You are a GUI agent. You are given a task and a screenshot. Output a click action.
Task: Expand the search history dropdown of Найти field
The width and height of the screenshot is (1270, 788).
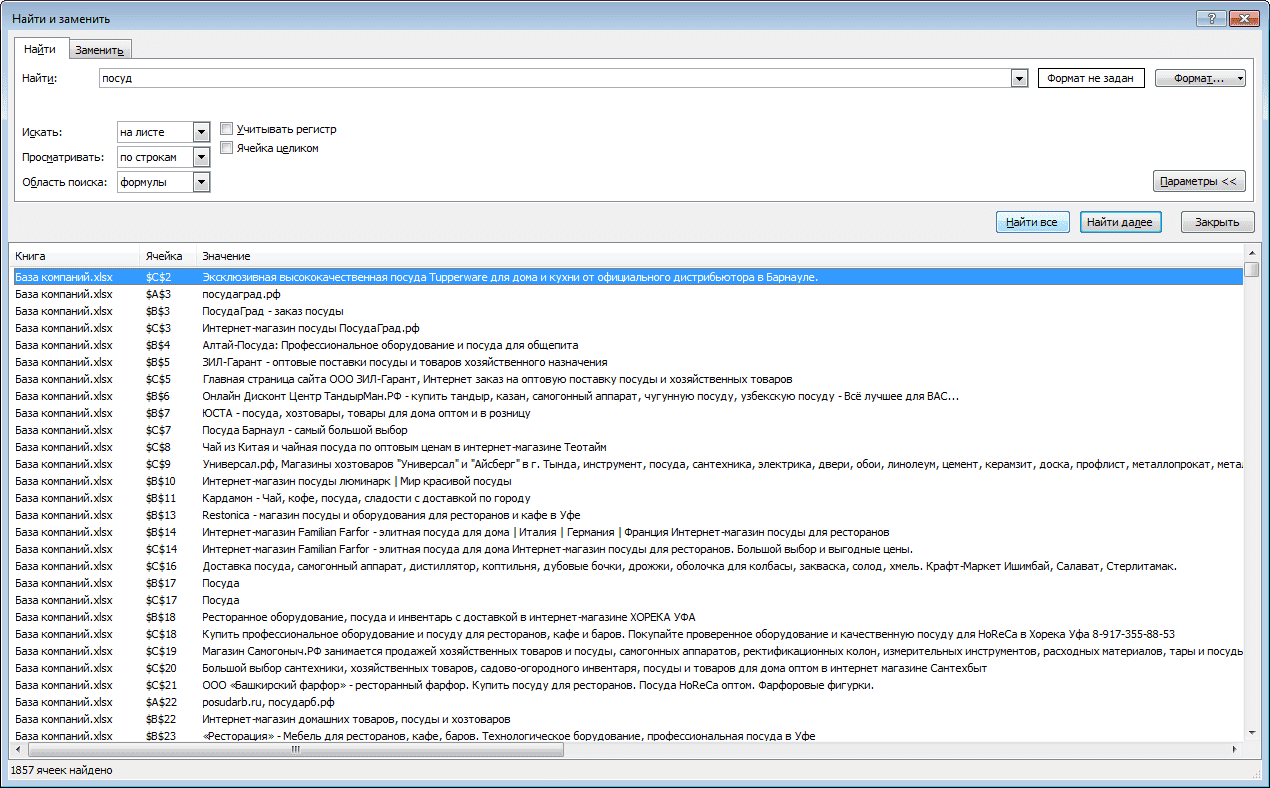click(1019, 79)
